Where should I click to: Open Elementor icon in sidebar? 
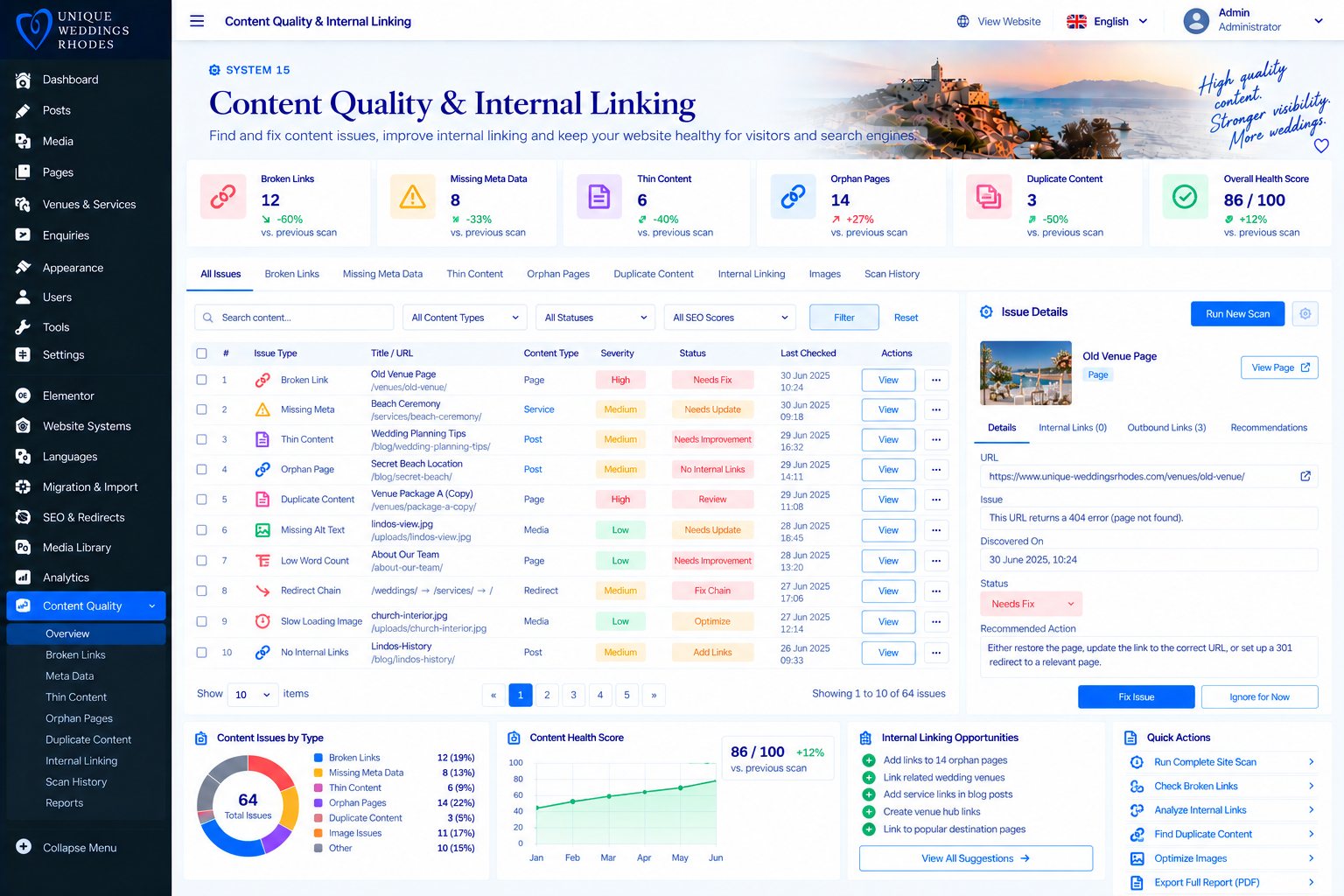point(23,395)
